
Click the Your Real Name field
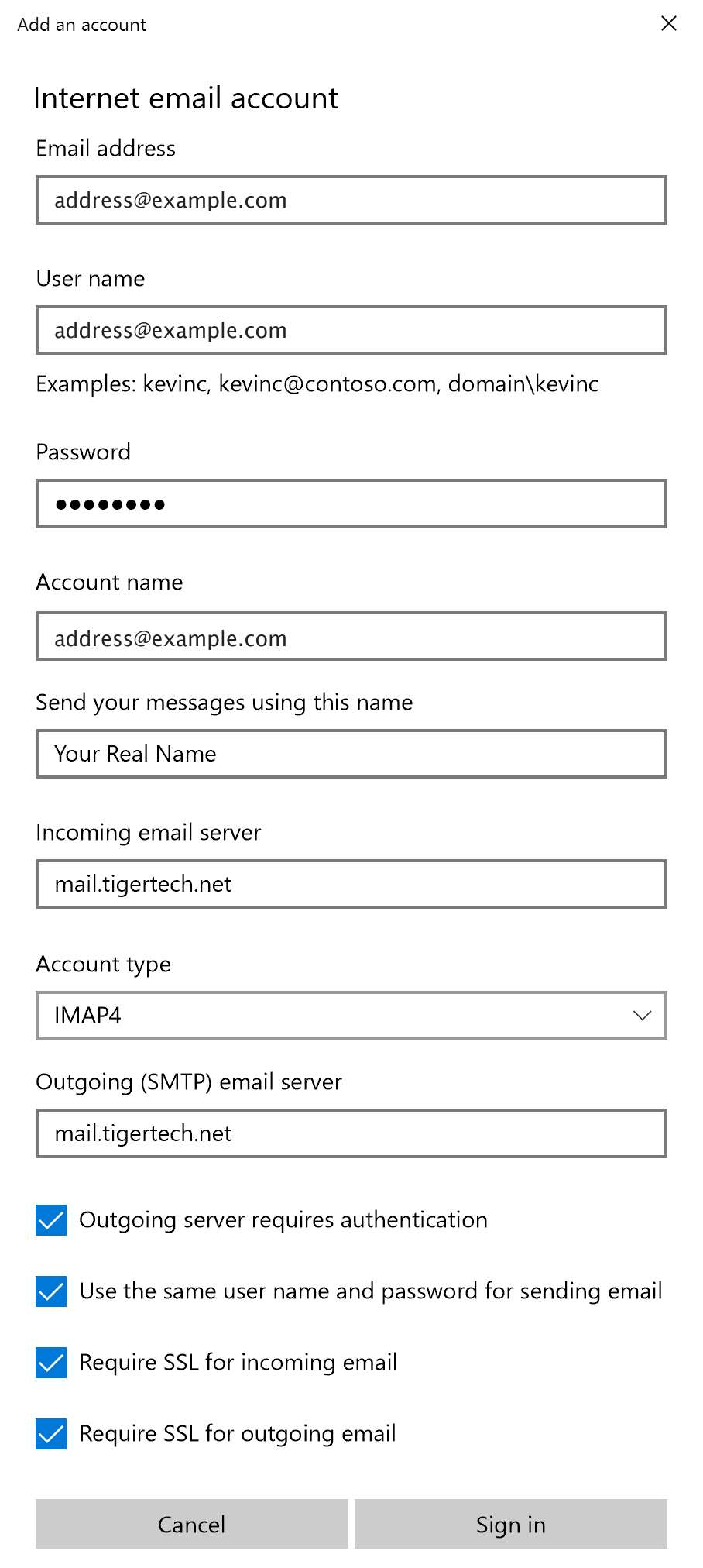(351, 754)
